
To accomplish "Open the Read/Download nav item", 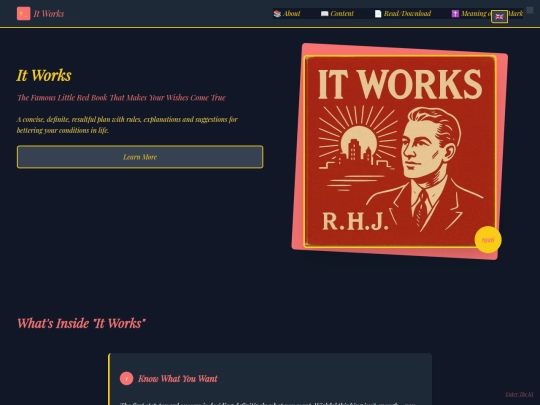I will 403,13.
